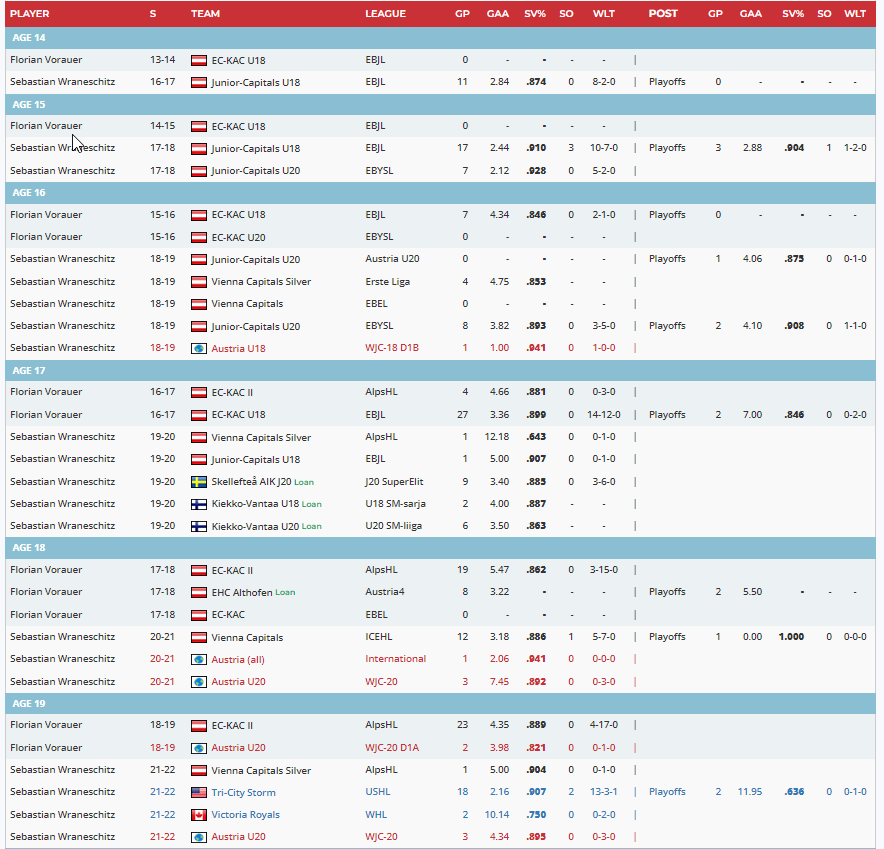Click the globe icon beside Austria U18
This screenshot has height=849, width=884.
point(198,349)
